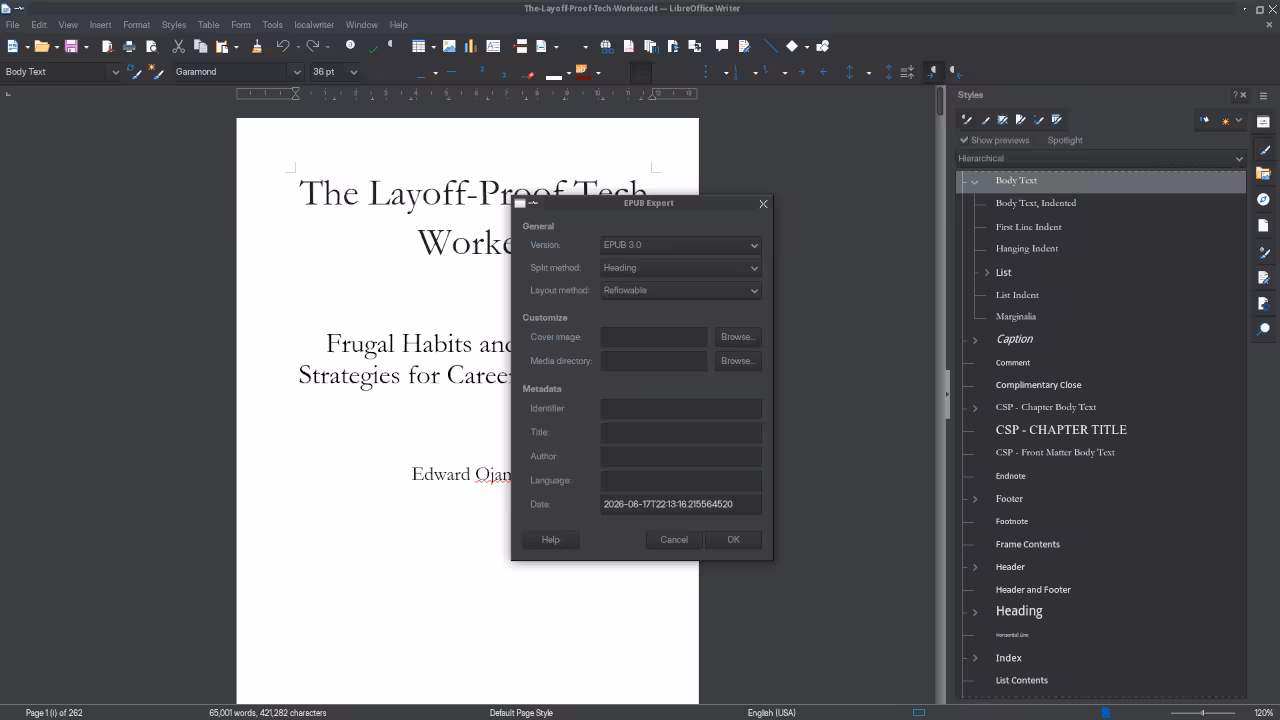Open the Insert menu
The image size is (1280, 720).
tap(100, 25)
